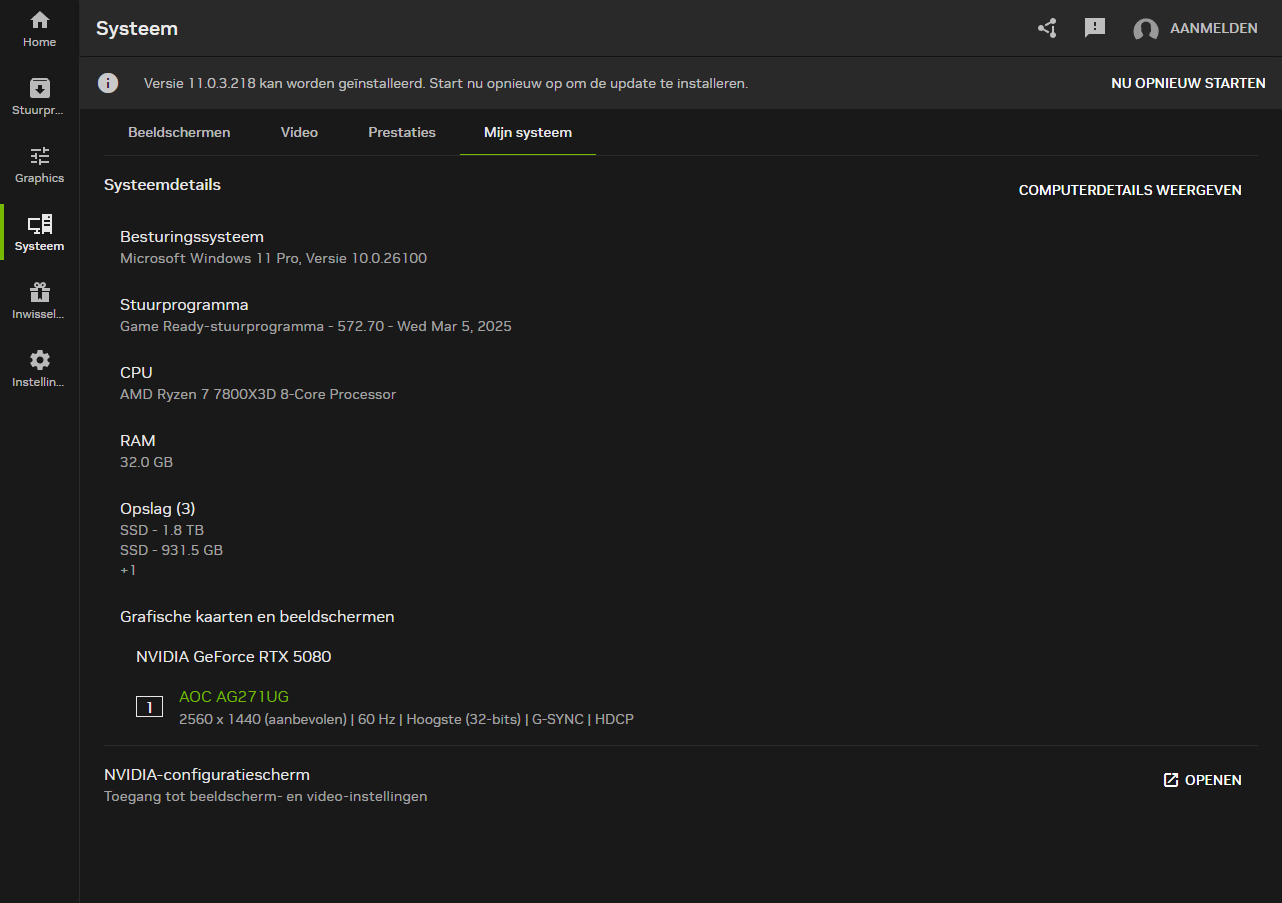Open the Graphics sliders icon

pos(40,156)
